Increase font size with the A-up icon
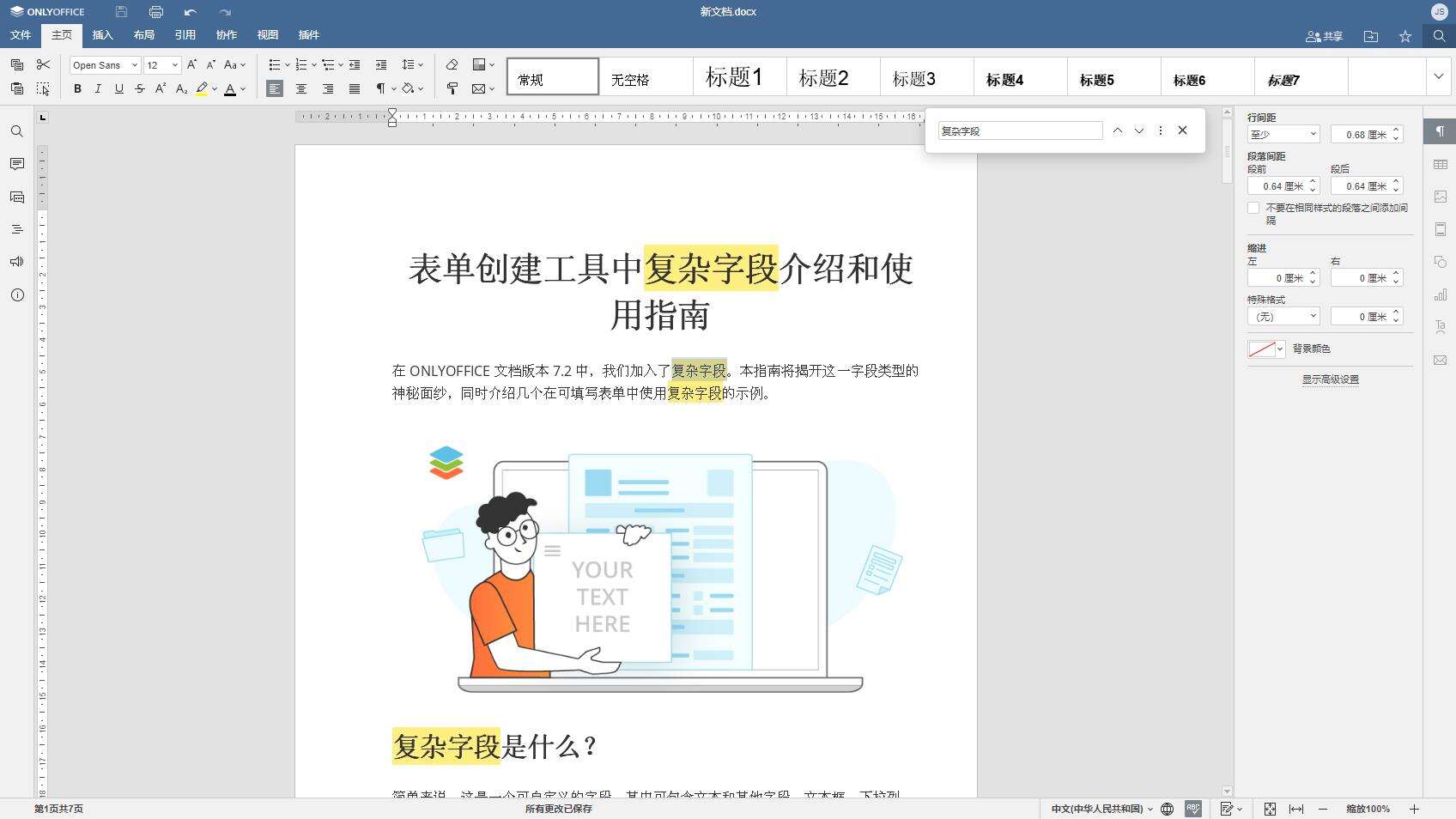This screenshot has height=819, width=1456. (x=191, y=64)
